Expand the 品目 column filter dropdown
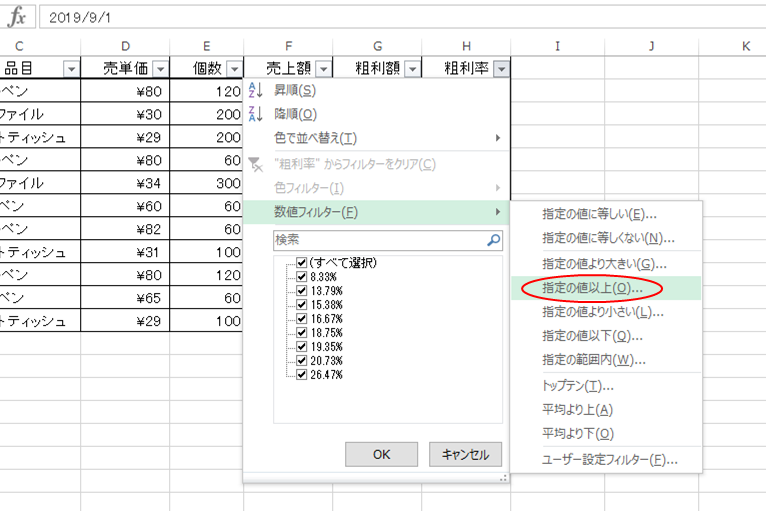Viewport: 766px width, 511px height. click(x=71, y=69)
